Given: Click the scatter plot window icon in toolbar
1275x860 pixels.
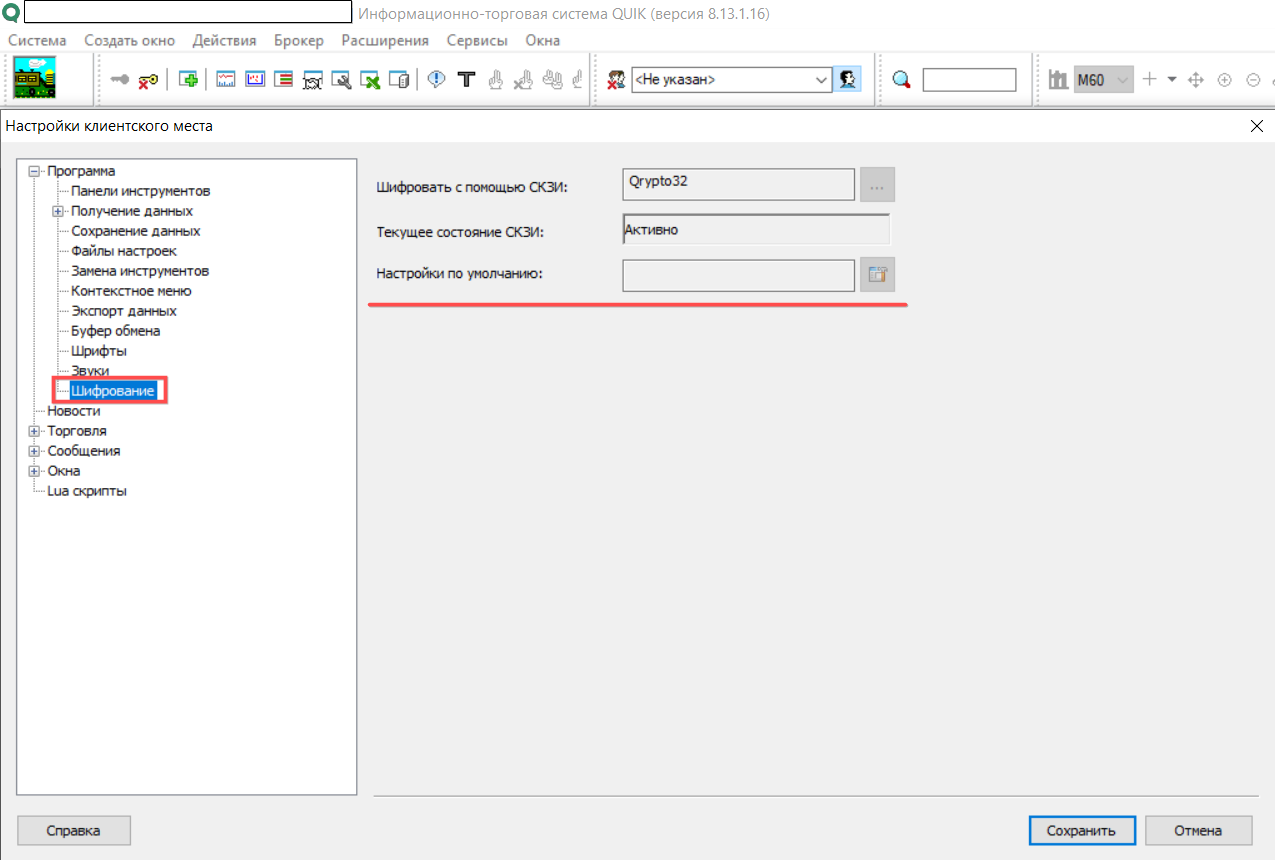Looking at the screenshot, I should 254,79.
